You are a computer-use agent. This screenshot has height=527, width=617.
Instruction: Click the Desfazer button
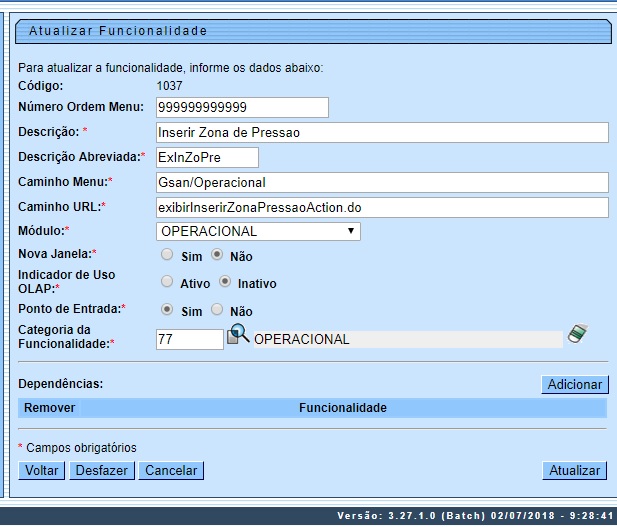102,470
